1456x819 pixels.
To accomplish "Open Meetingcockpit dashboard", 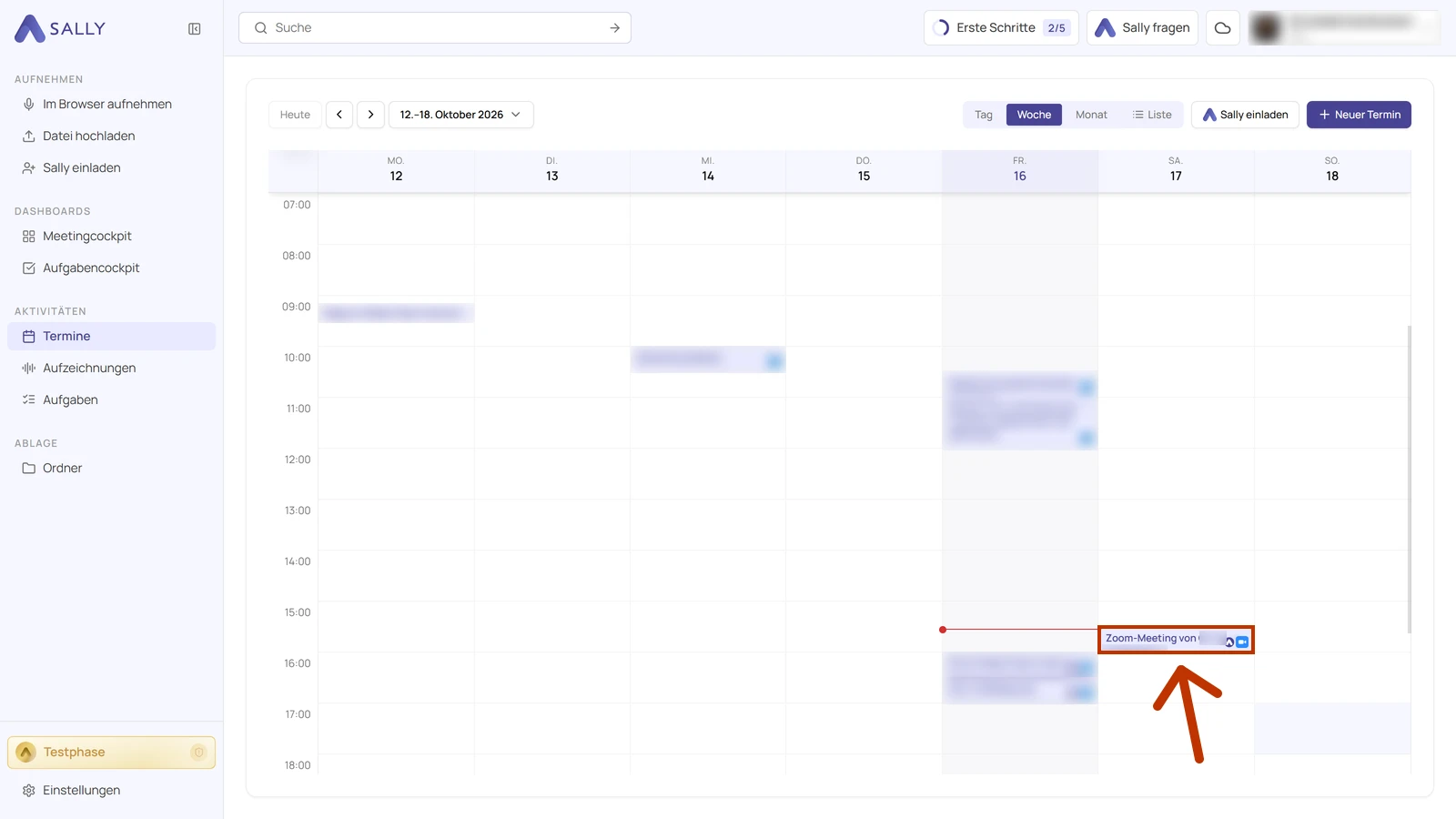I will point(111,237).
